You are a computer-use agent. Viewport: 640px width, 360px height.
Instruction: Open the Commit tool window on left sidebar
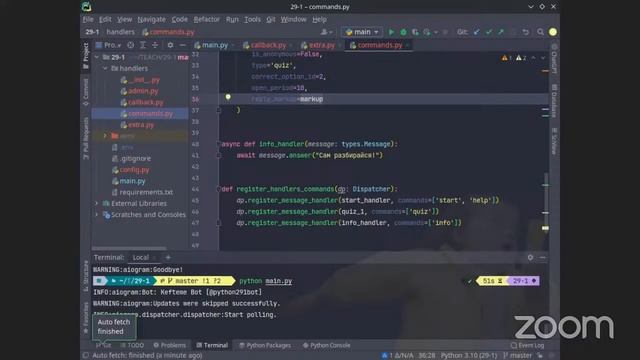86,92
